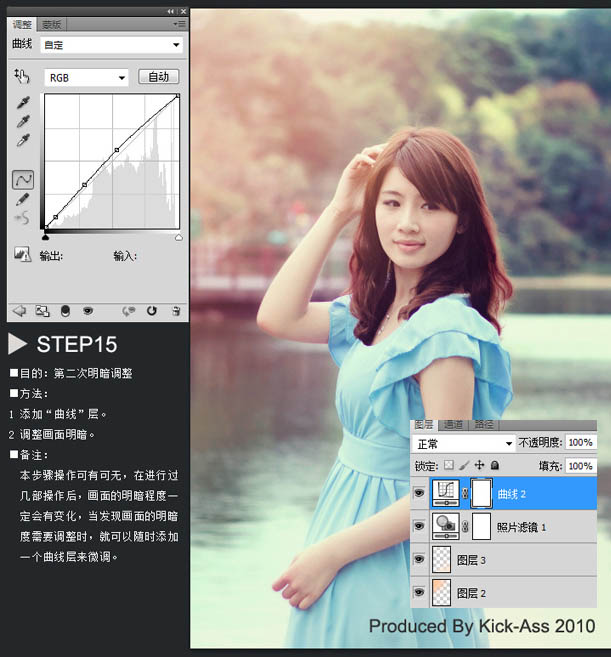Screen dimensions: 611x657
Task: Click the 自动 button
Action: click(x=158, y=77)
